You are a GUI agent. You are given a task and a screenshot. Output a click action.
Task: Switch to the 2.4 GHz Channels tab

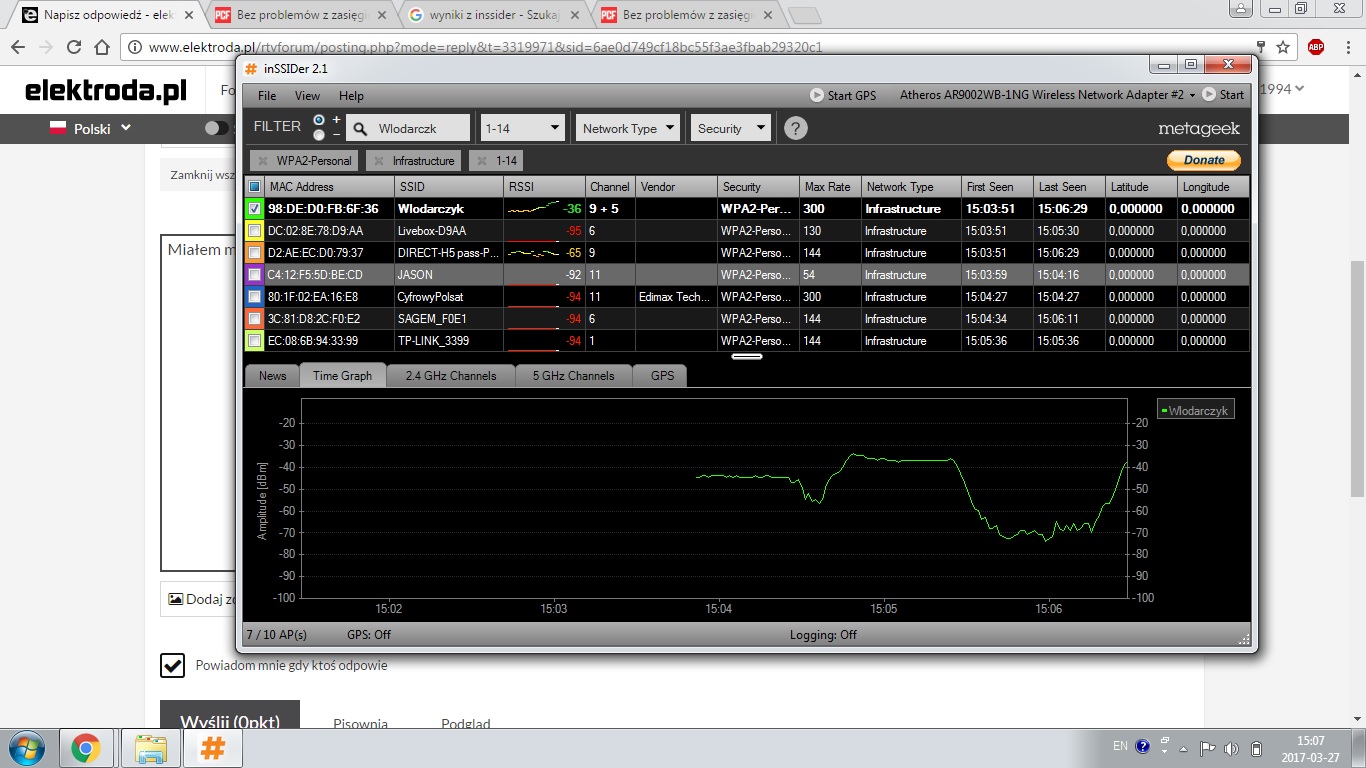pyautogui.click(x=451, y=376)
